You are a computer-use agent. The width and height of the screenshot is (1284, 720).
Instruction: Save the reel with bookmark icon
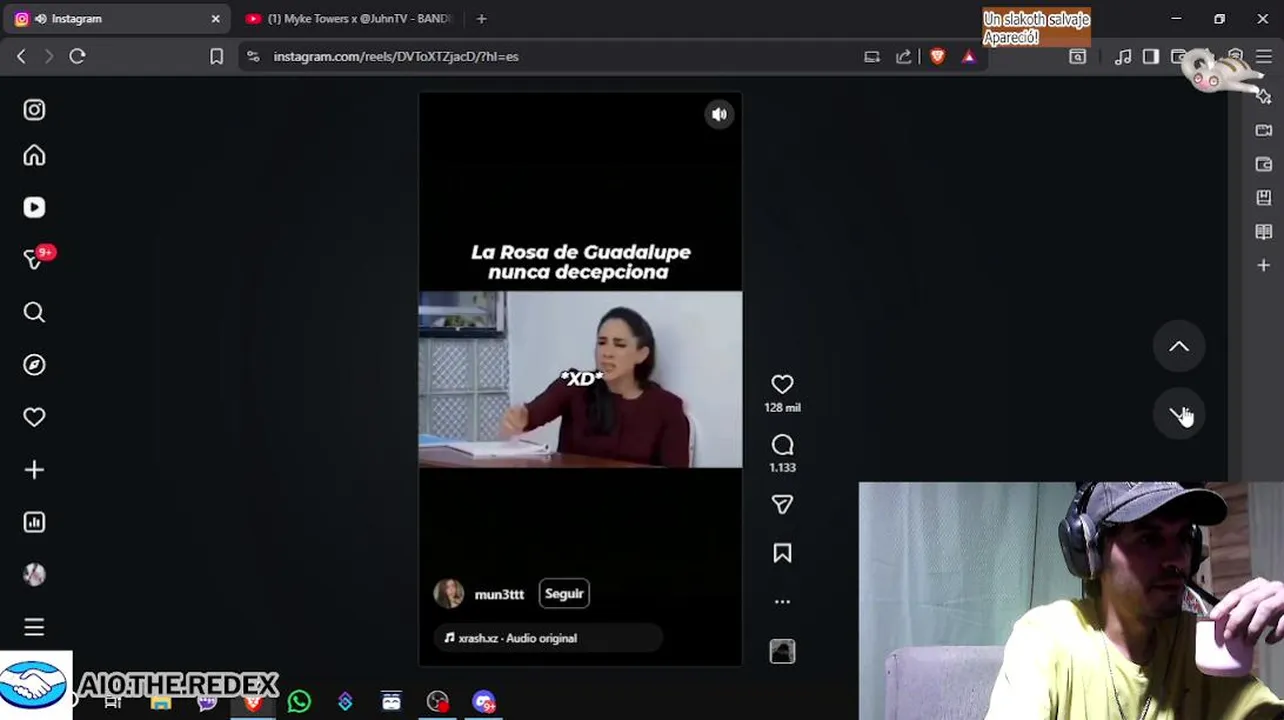pos(782,553)
